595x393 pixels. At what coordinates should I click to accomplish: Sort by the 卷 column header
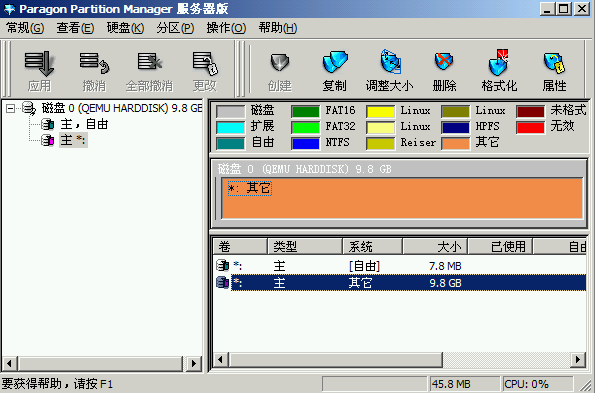(x=240, y=247)
